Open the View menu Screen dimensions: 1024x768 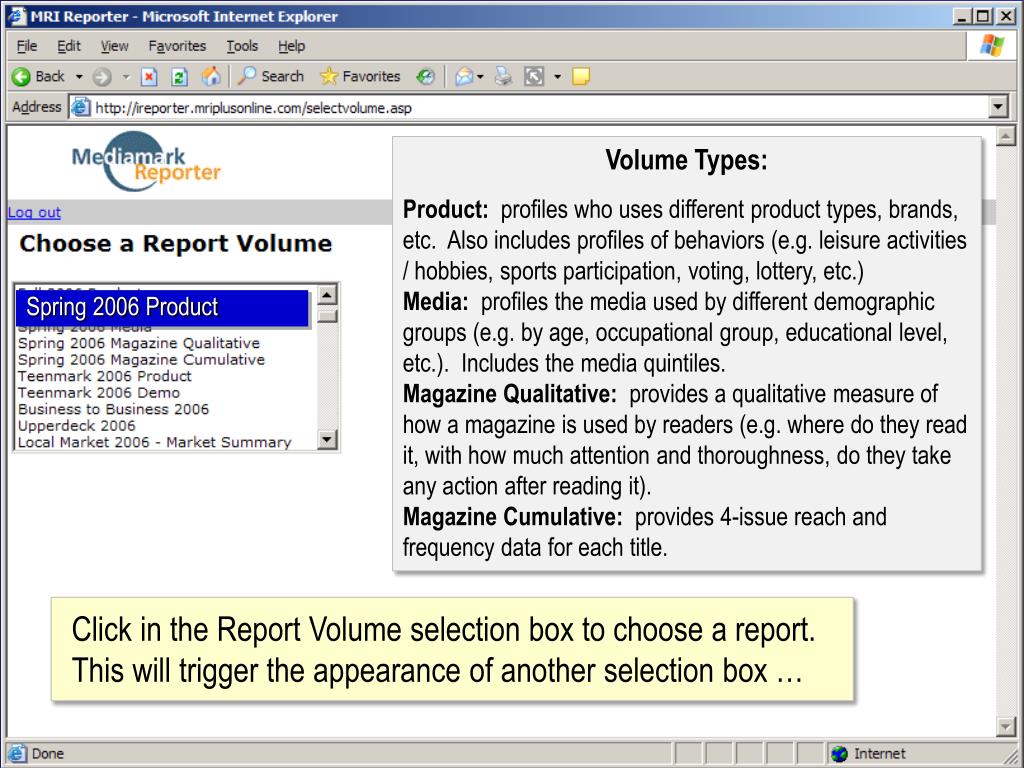pos(114,46)
